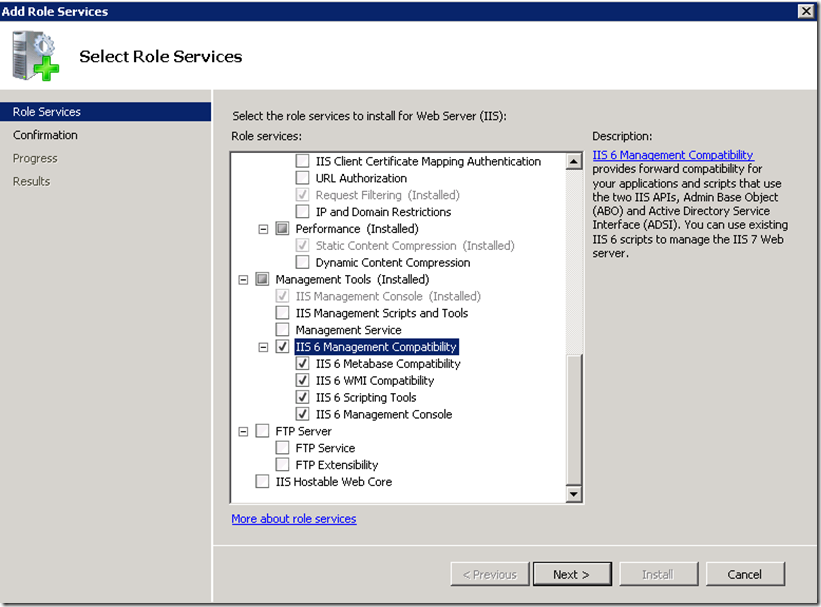Viewport: 821px width, 607px height.
Task: Check FTP Extensibility option
Action: click(282, 464)
